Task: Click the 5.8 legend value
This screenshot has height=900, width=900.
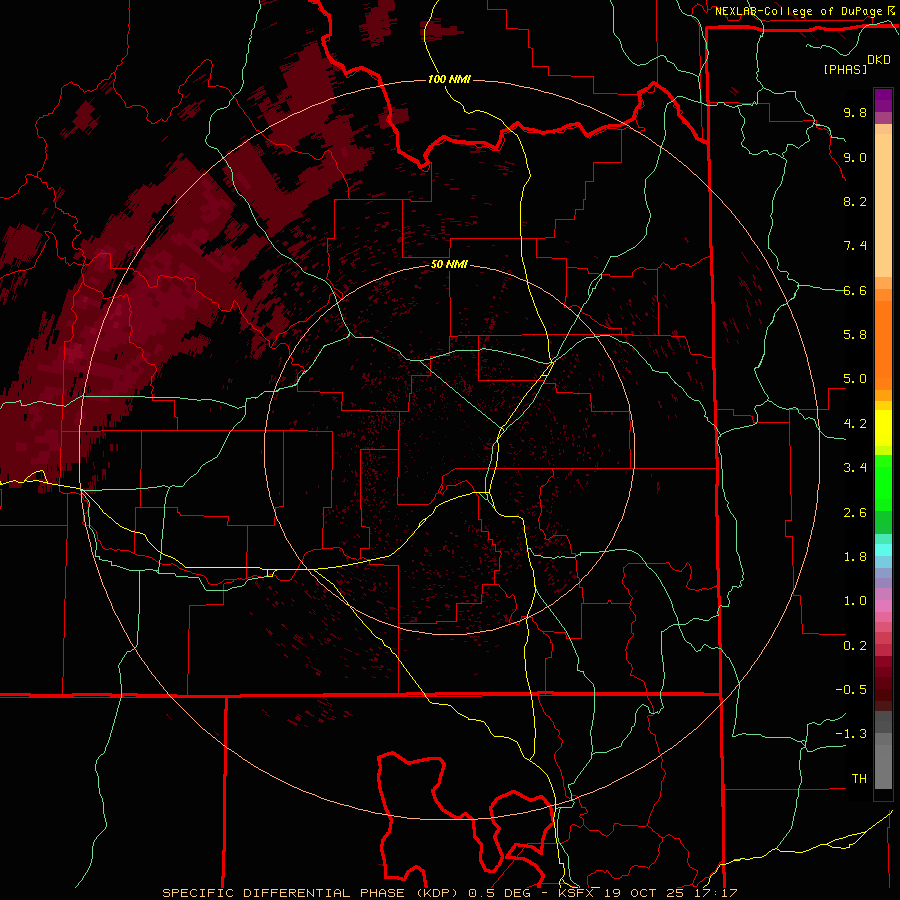Action: pos(855,335)
